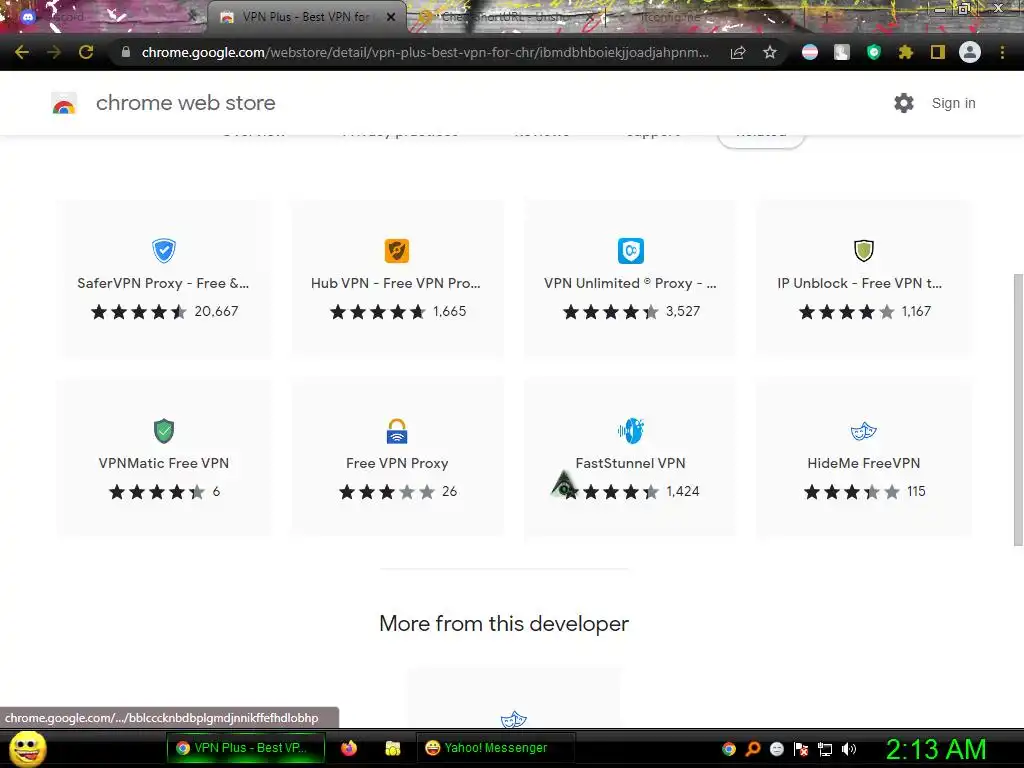
Task: Reload the current Chrome page
Action: 86,52
